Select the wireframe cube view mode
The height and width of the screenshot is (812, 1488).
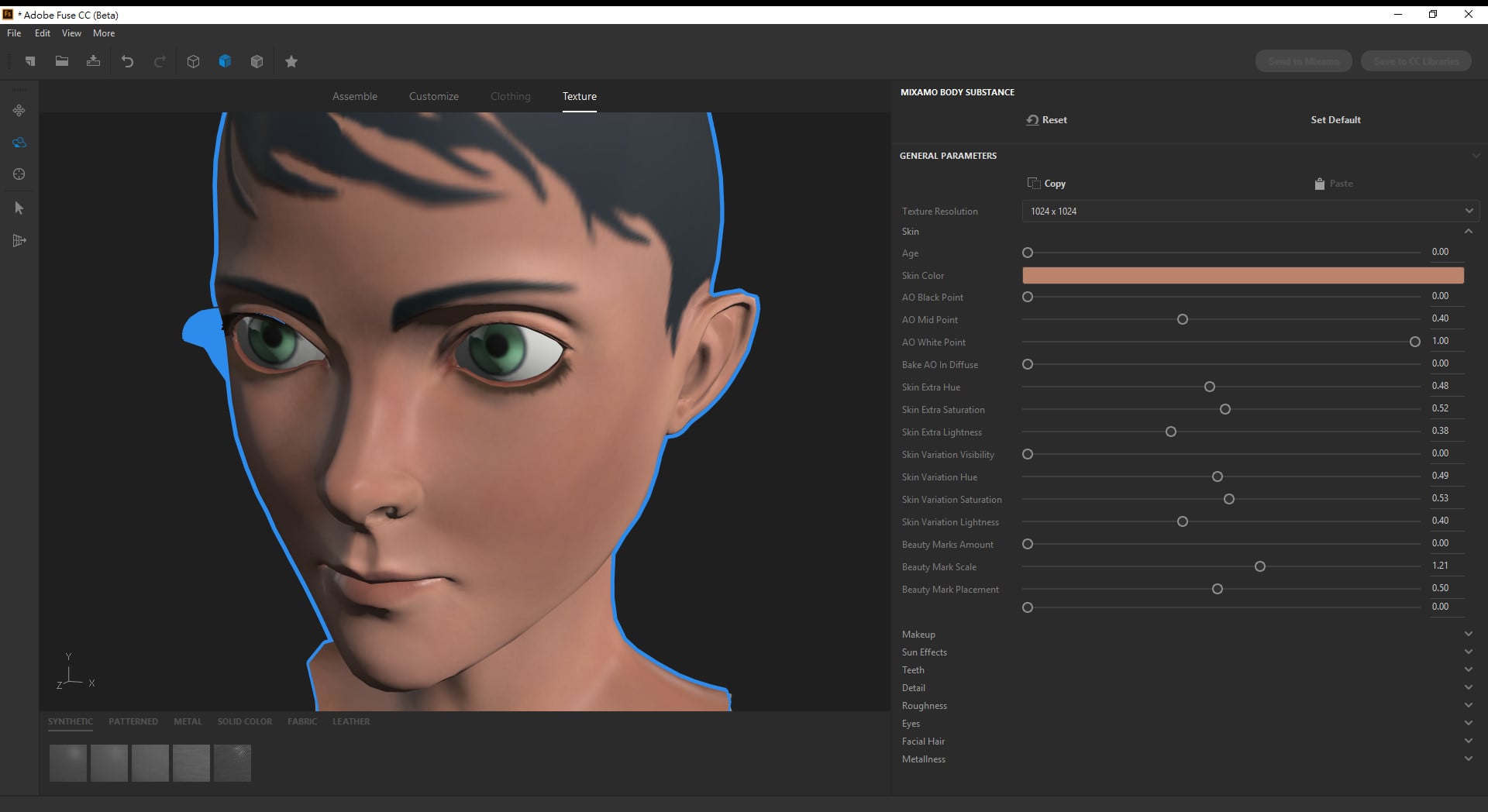[x=194, y=61]
